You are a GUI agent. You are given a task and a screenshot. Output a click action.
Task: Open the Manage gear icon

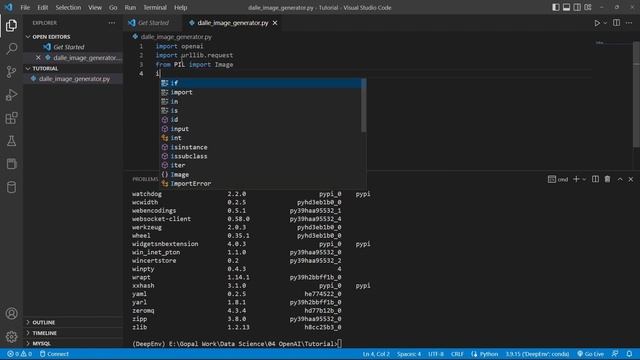coord(11,337)
